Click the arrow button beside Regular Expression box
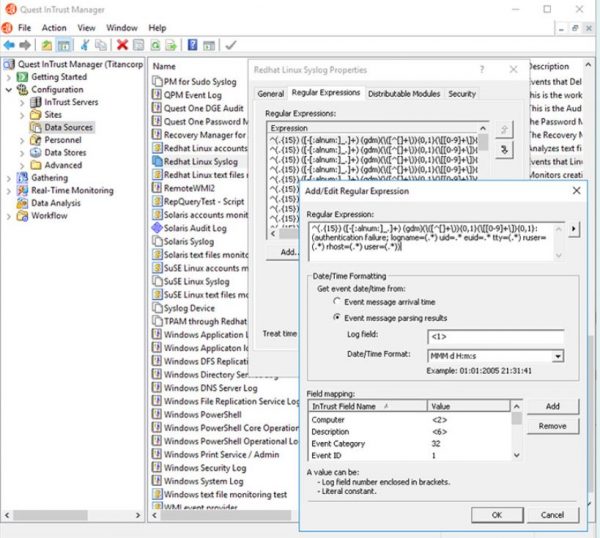 point(574,229)
